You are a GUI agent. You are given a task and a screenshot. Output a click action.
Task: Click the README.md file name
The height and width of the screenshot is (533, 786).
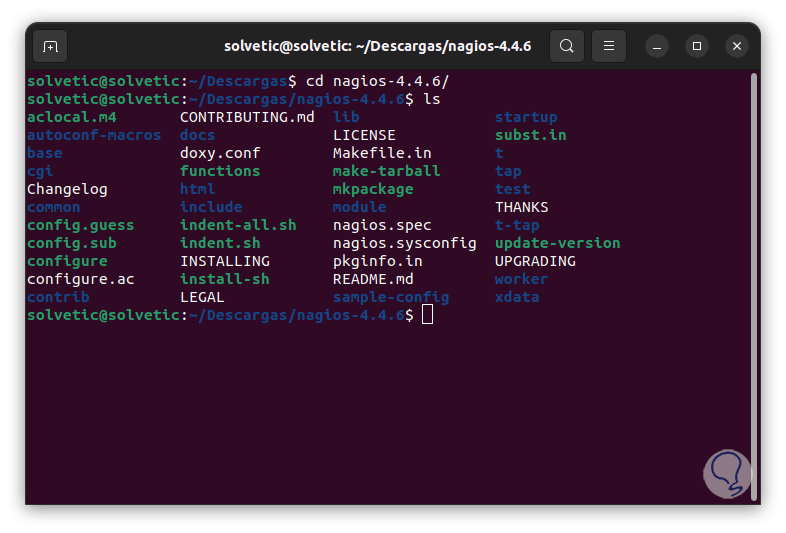tap(373, 279)
